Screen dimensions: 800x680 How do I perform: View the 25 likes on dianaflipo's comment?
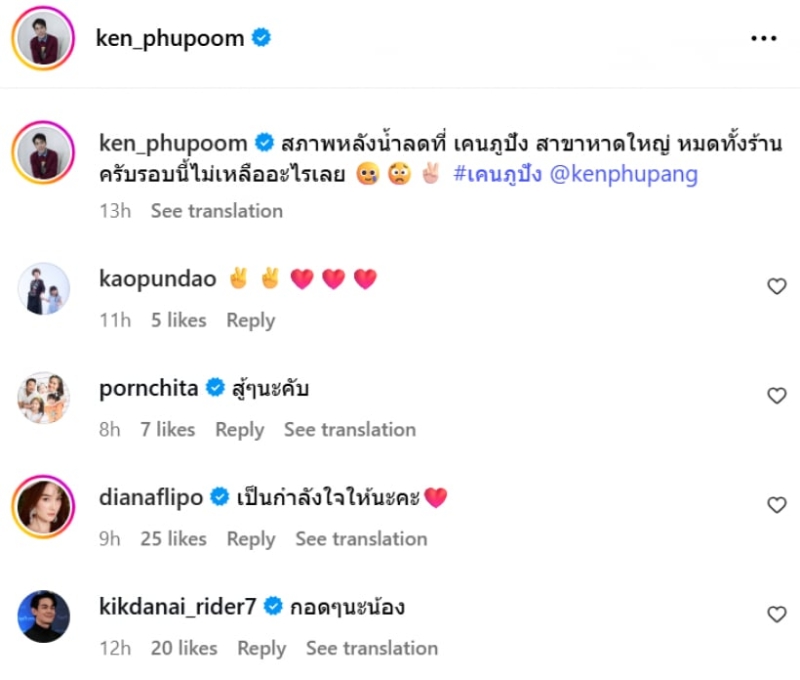pos(173,539)
